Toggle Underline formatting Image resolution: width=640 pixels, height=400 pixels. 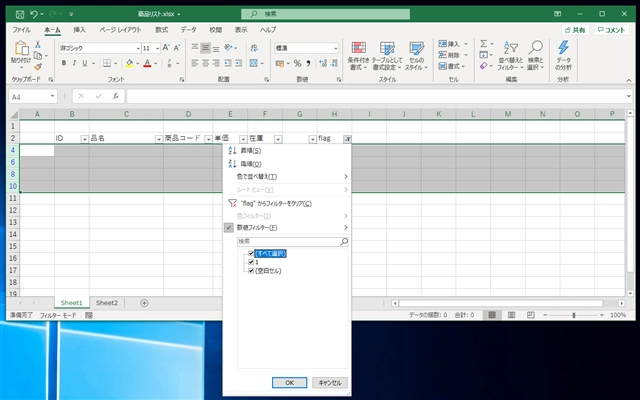coord(84,63)
